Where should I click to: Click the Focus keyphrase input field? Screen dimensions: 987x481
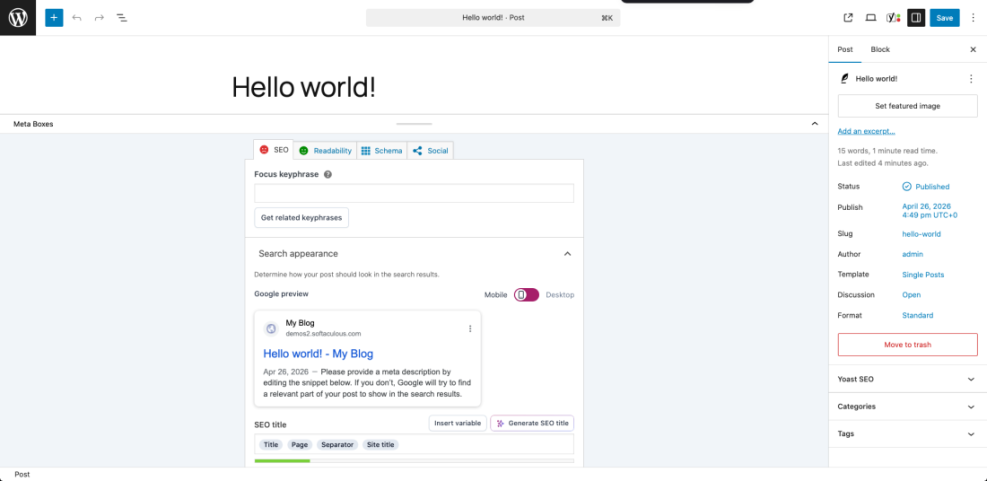[414, 194]
